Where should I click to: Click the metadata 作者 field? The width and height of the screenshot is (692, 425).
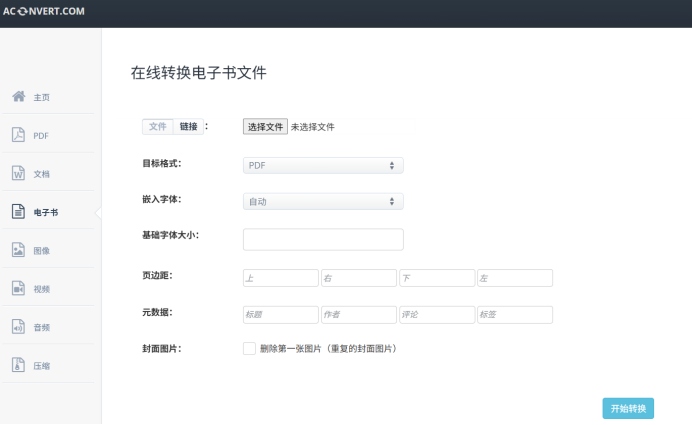pyautogui.click(x=358, y=315)
